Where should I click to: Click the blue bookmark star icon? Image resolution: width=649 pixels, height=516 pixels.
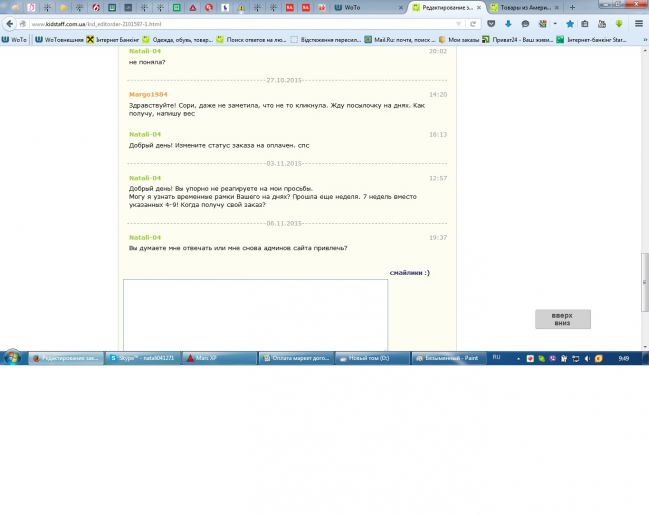click(570, 23)
